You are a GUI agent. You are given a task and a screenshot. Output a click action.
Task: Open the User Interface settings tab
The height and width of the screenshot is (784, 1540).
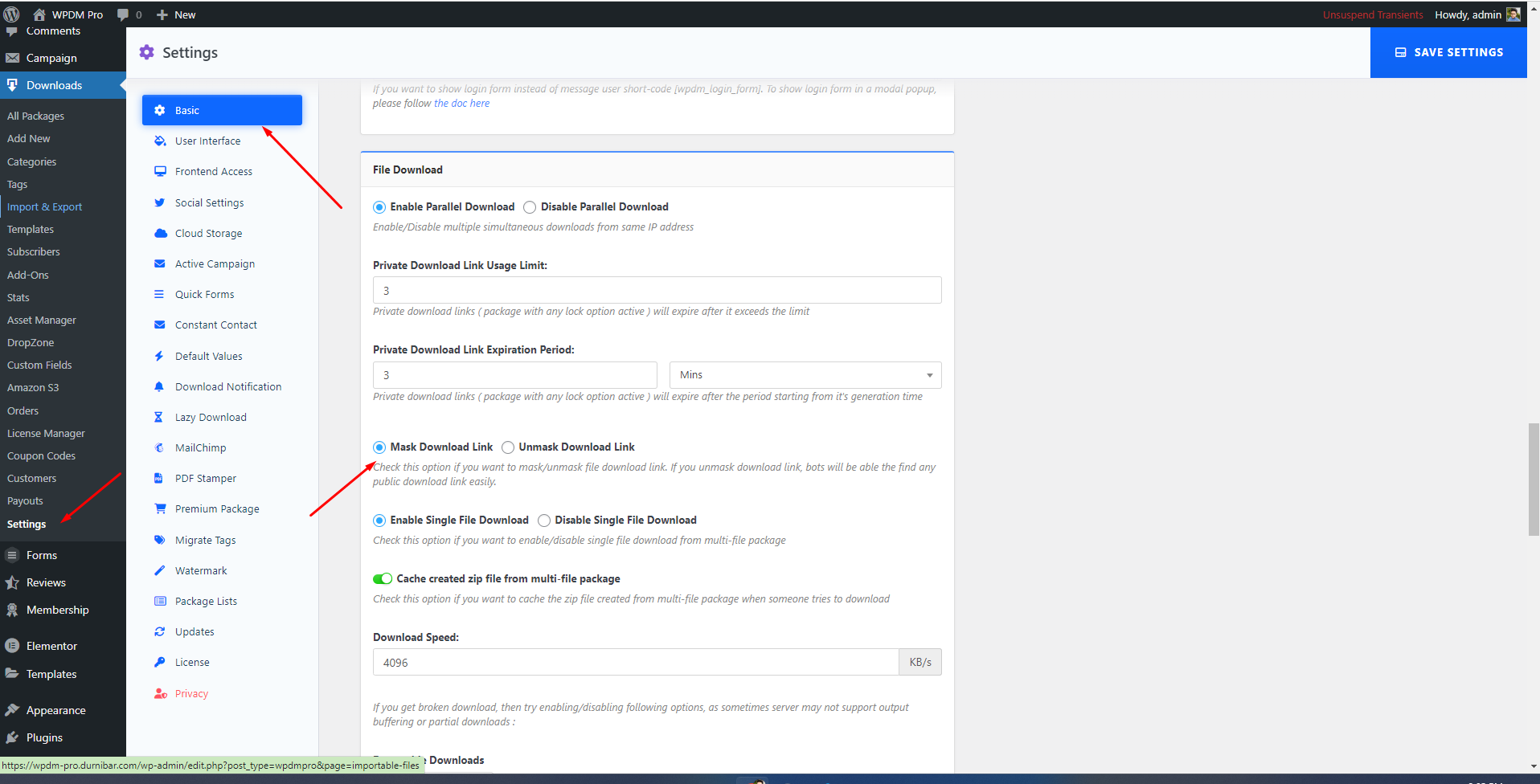point(222,141)
